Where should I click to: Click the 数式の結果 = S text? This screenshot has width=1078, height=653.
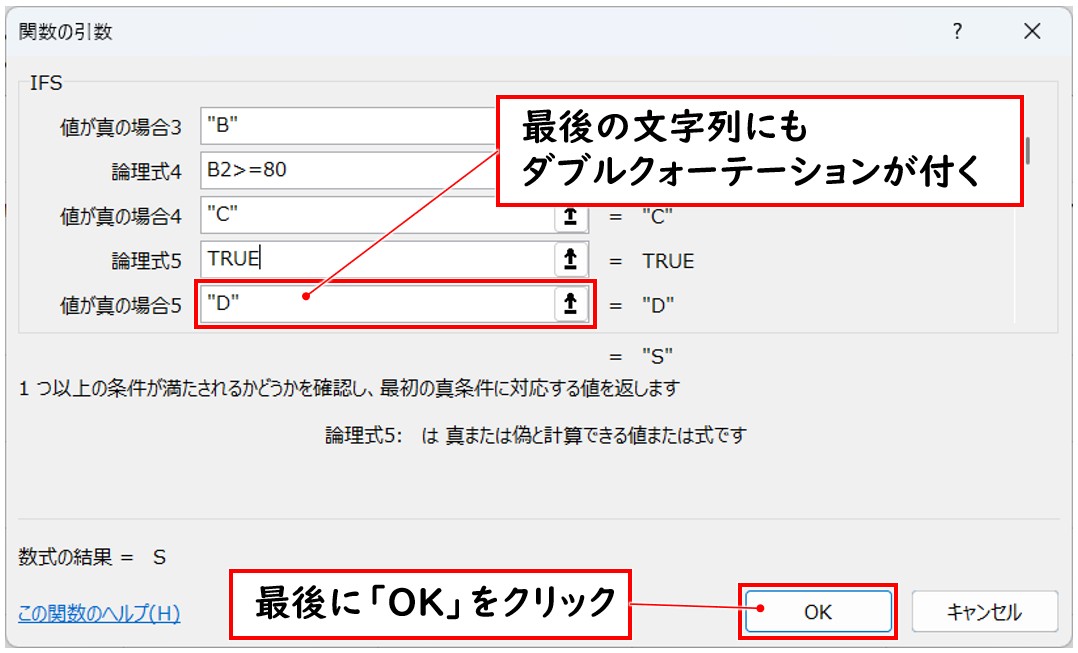(x=92, y=557)
